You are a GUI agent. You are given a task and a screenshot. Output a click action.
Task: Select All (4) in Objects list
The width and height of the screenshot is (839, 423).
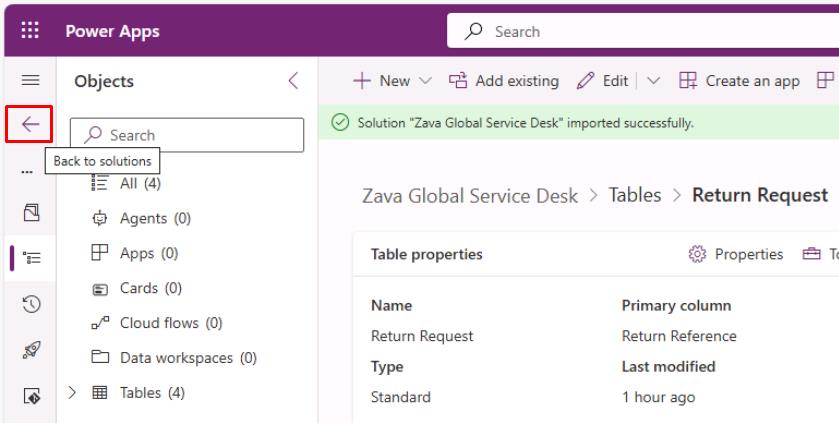(x=126, y=183)
